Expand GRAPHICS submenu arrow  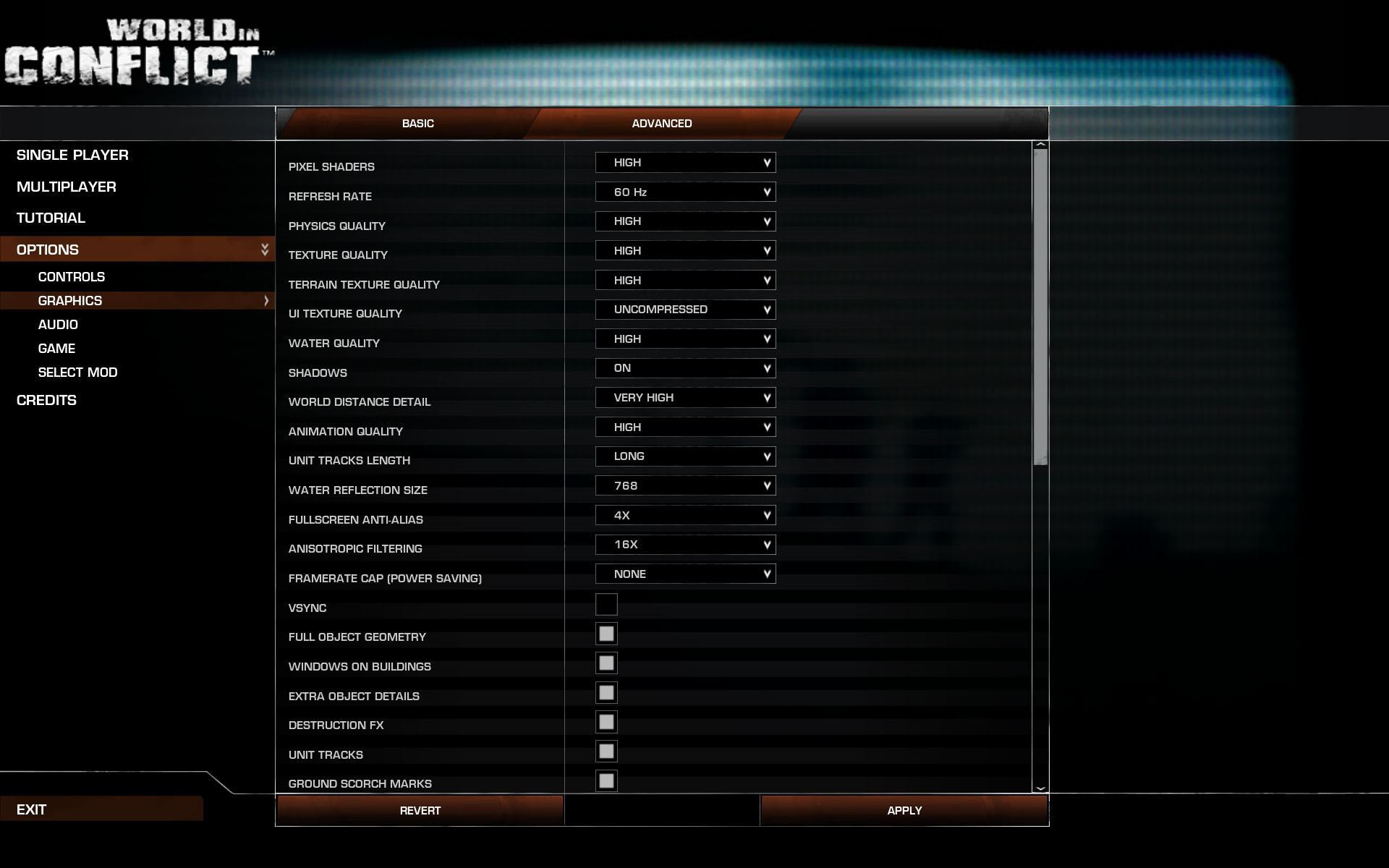click(265, 299)
